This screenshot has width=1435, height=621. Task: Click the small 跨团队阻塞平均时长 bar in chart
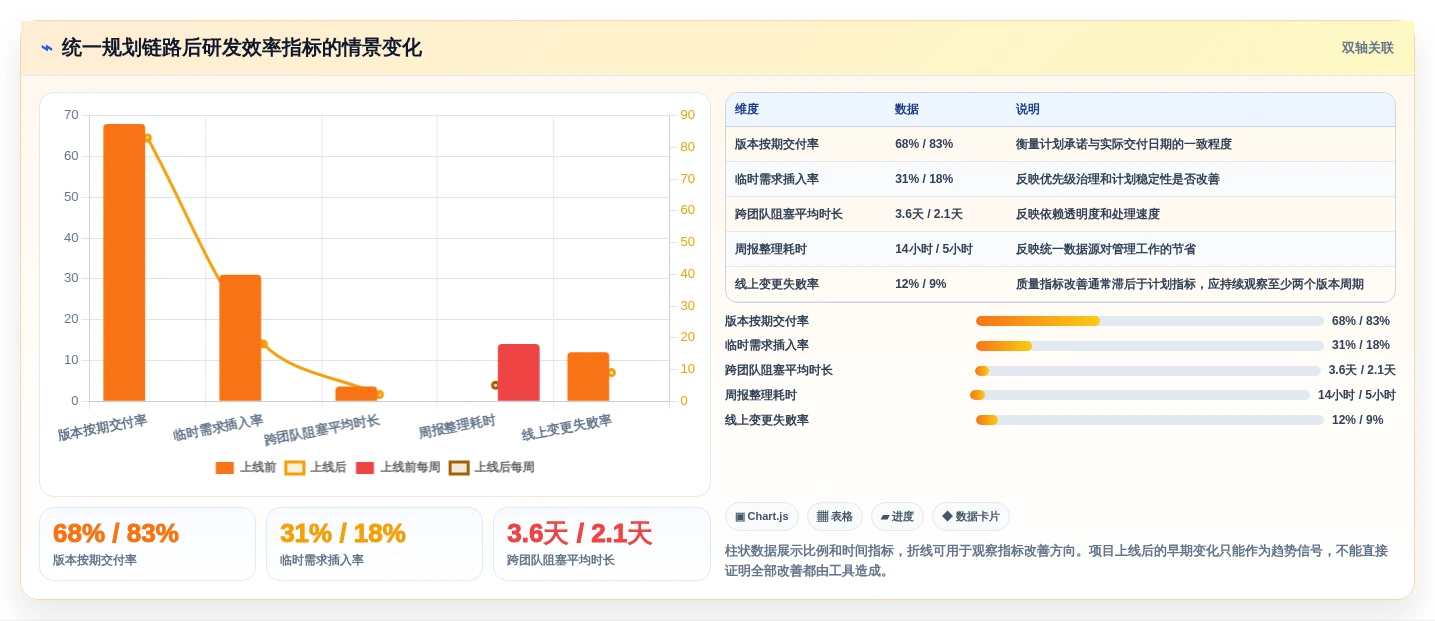(x=356, y=394)
